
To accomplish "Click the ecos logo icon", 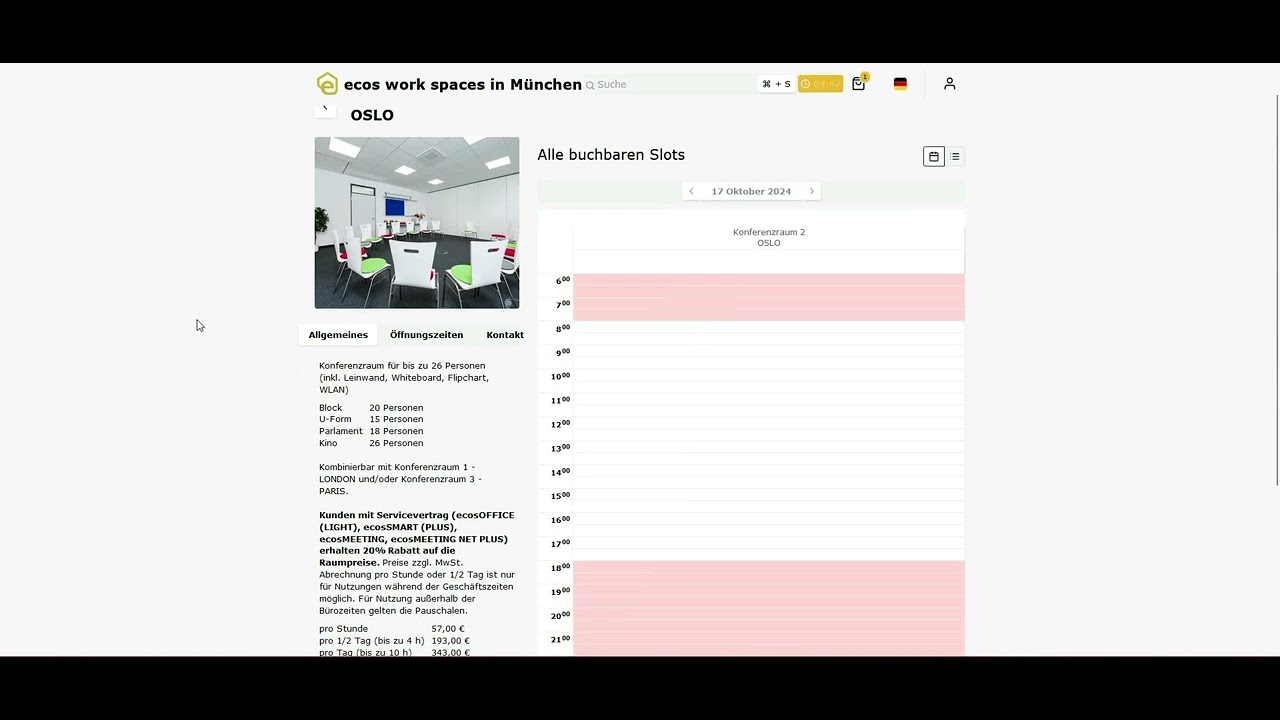I will tap(327, 84).
